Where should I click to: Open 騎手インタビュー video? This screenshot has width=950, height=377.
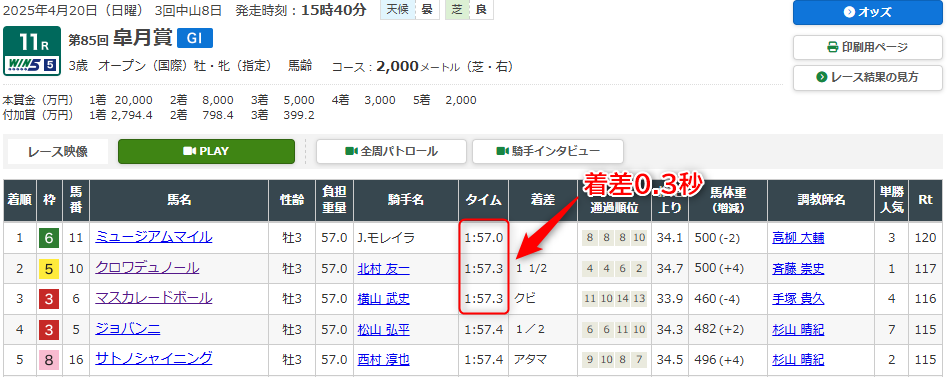pyautogui.click(x=548, y=152)
